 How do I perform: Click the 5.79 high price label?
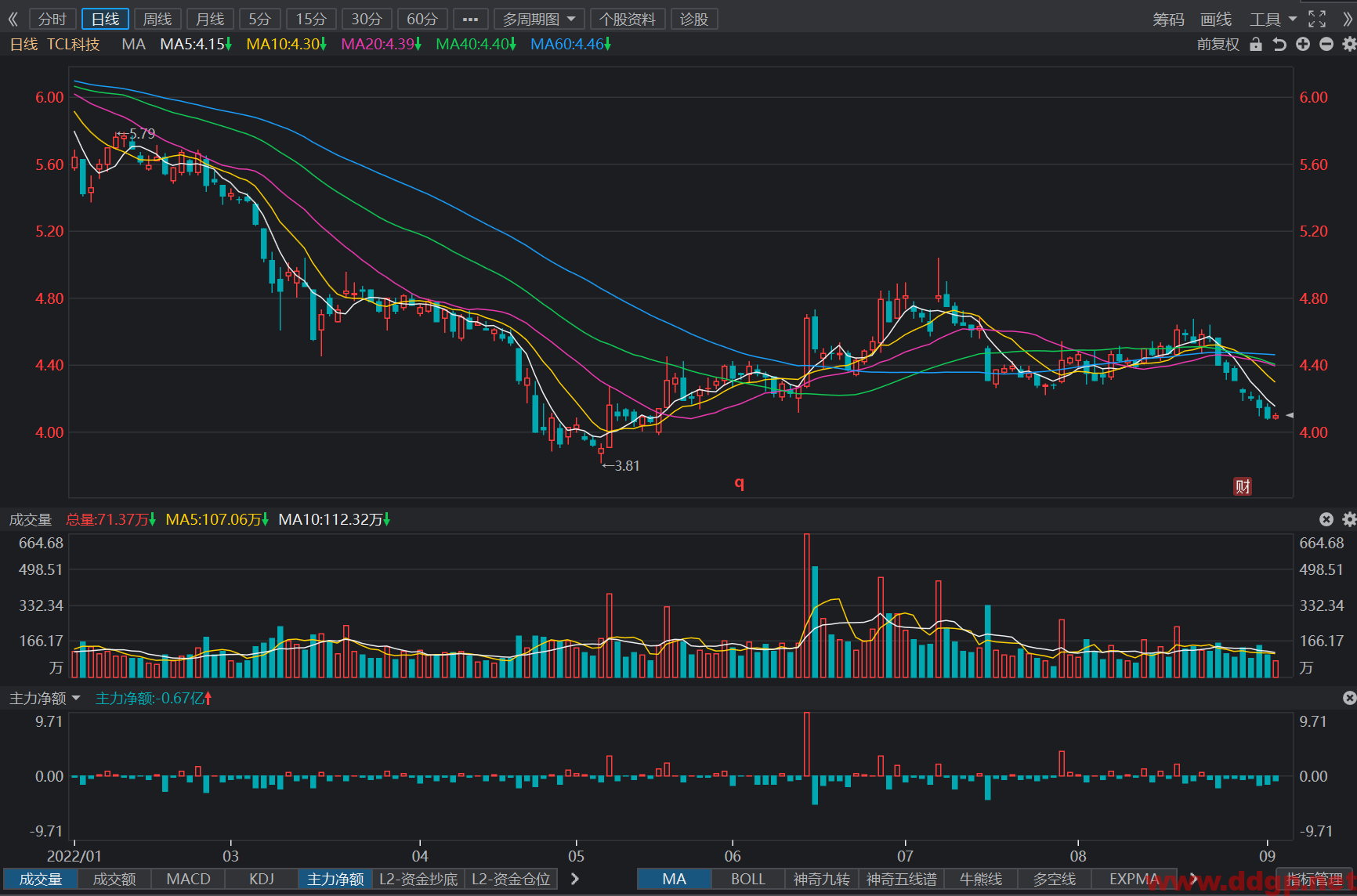[x=143, y=134]
